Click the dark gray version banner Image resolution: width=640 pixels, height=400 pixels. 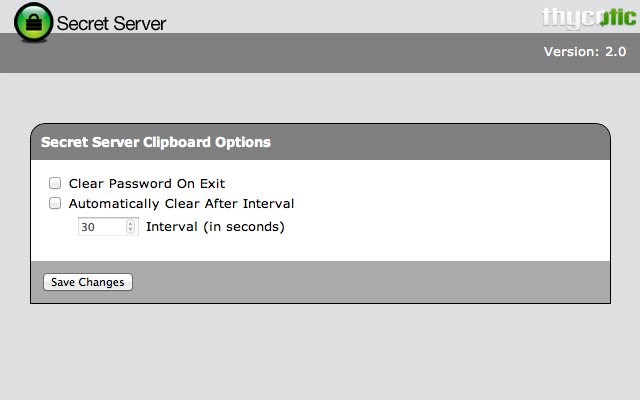coord(300,53)
